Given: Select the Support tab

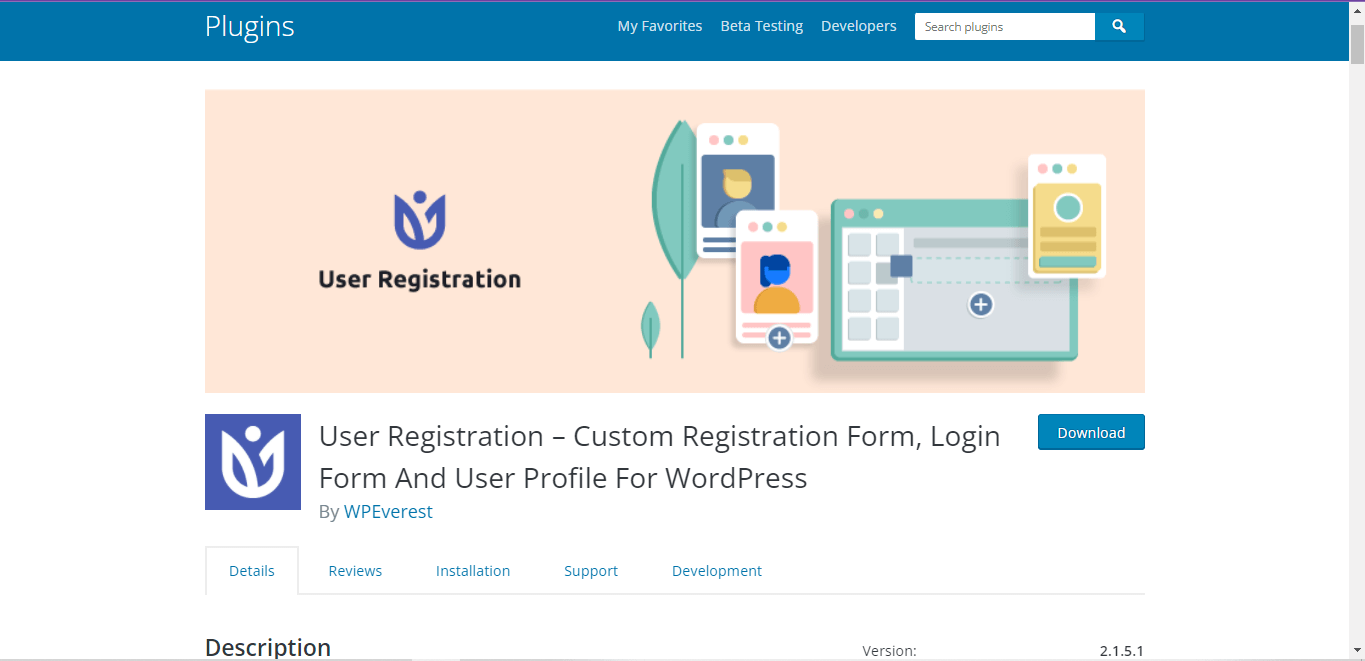Looking at the screenshot, I should tap(590, 570).
